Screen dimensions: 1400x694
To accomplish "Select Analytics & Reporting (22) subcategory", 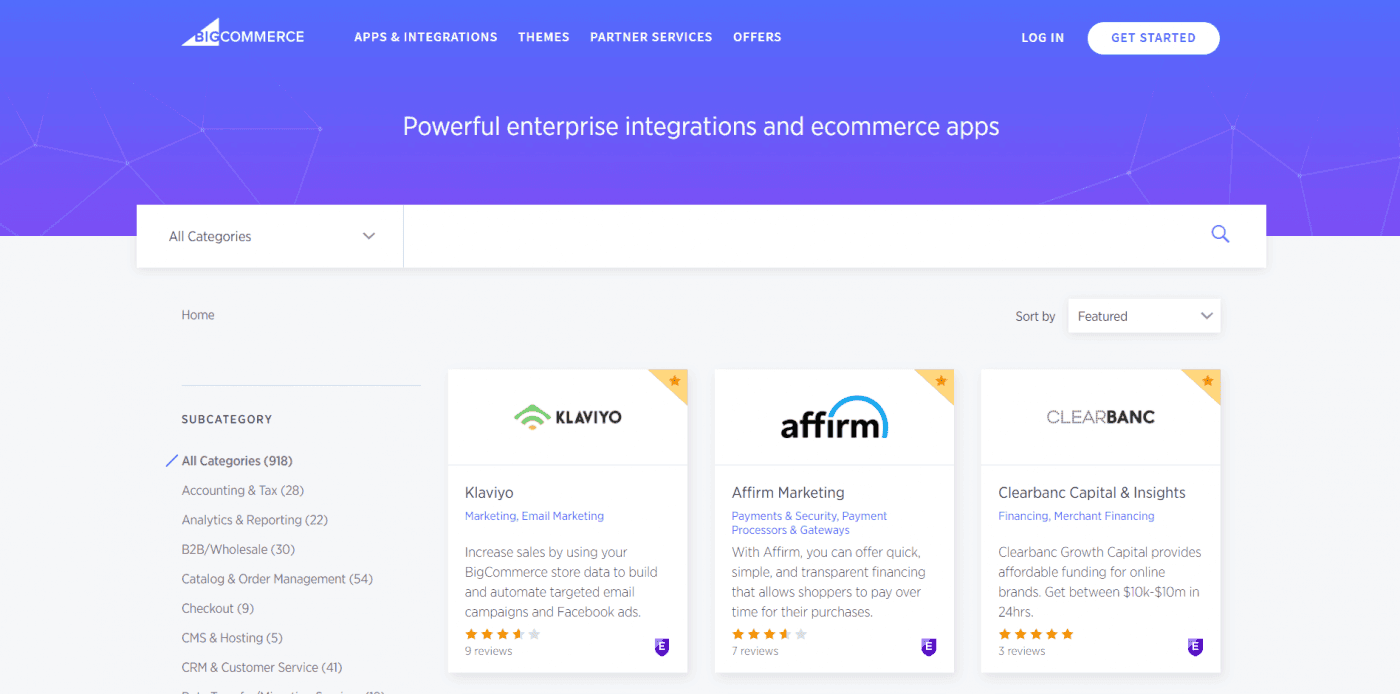I will [x=255, y=520].
